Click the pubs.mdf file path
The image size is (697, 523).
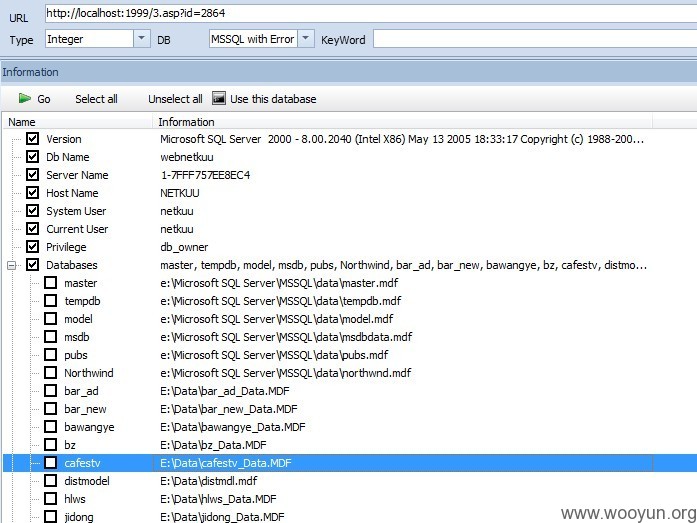pyautogui.click(x=274, y=355)
